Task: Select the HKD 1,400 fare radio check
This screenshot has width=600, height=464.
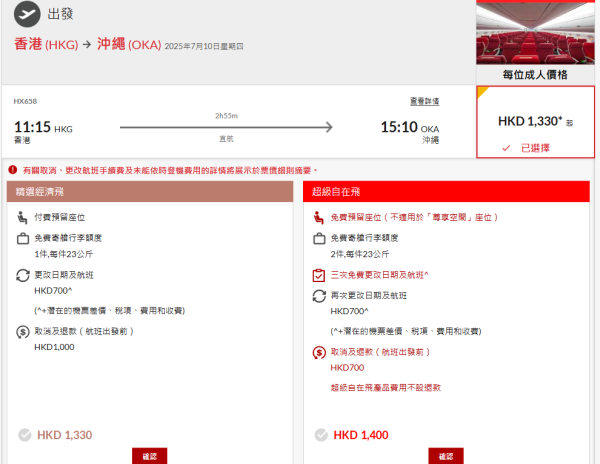Action: 321,435
